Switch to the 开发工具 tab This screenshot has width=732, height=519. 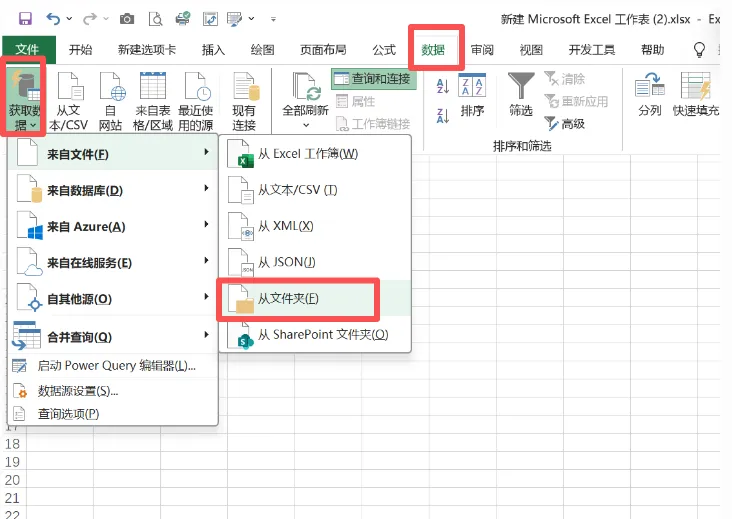click(592, 49)
